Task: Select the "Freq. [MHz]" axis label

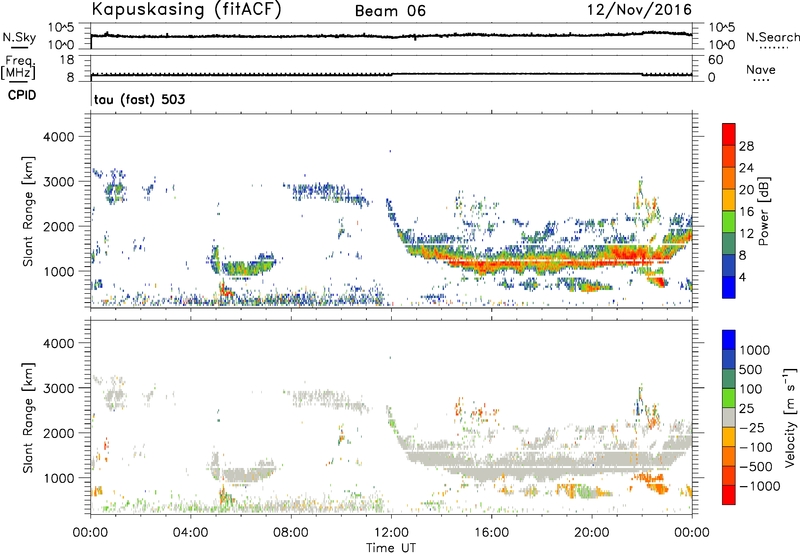Action: pyautogui.click(x=18, y=67)
